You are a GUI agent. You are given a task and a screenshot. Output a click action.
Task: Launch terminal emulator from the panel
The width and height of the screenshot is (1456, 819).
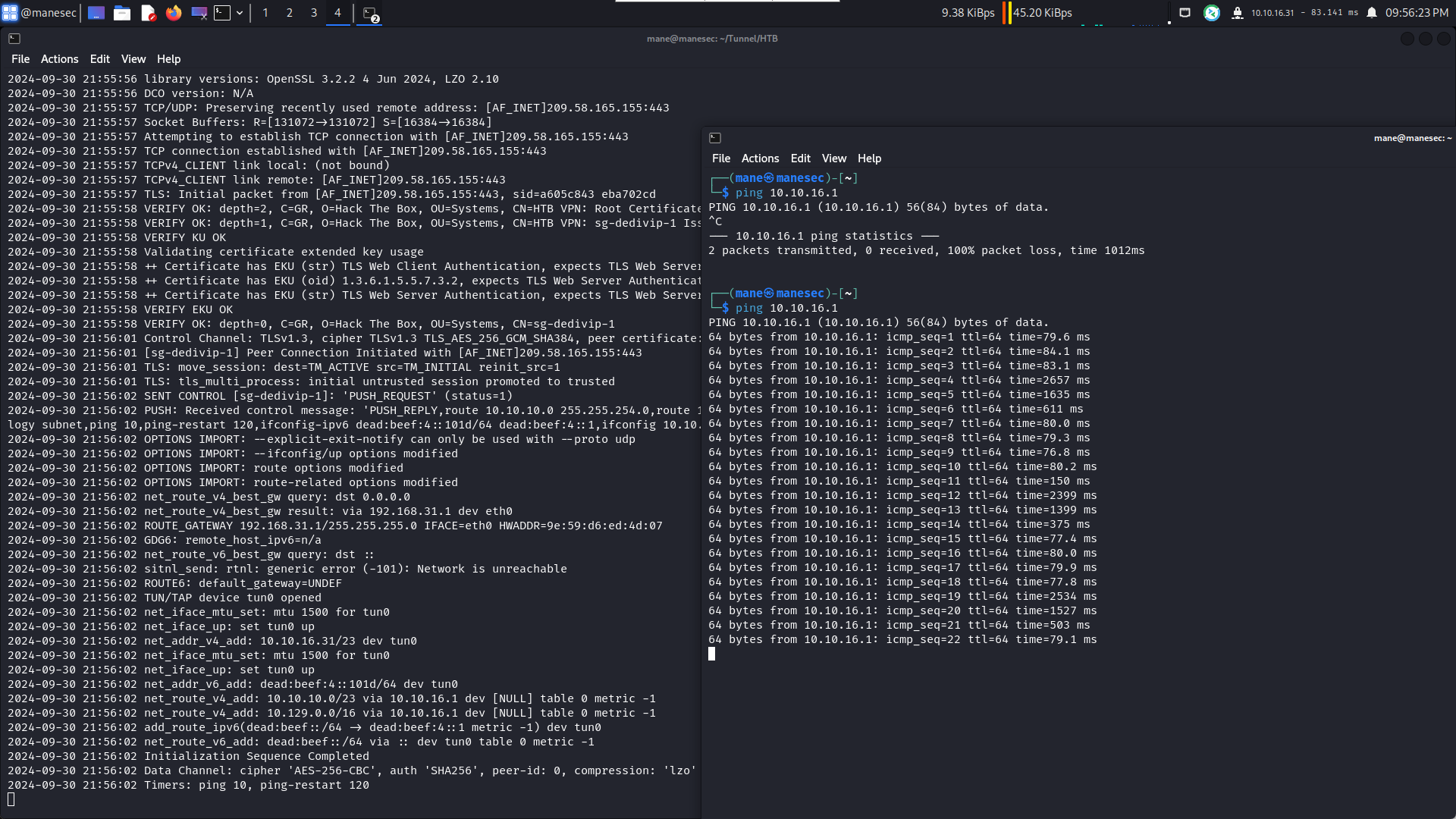point(222,13)
